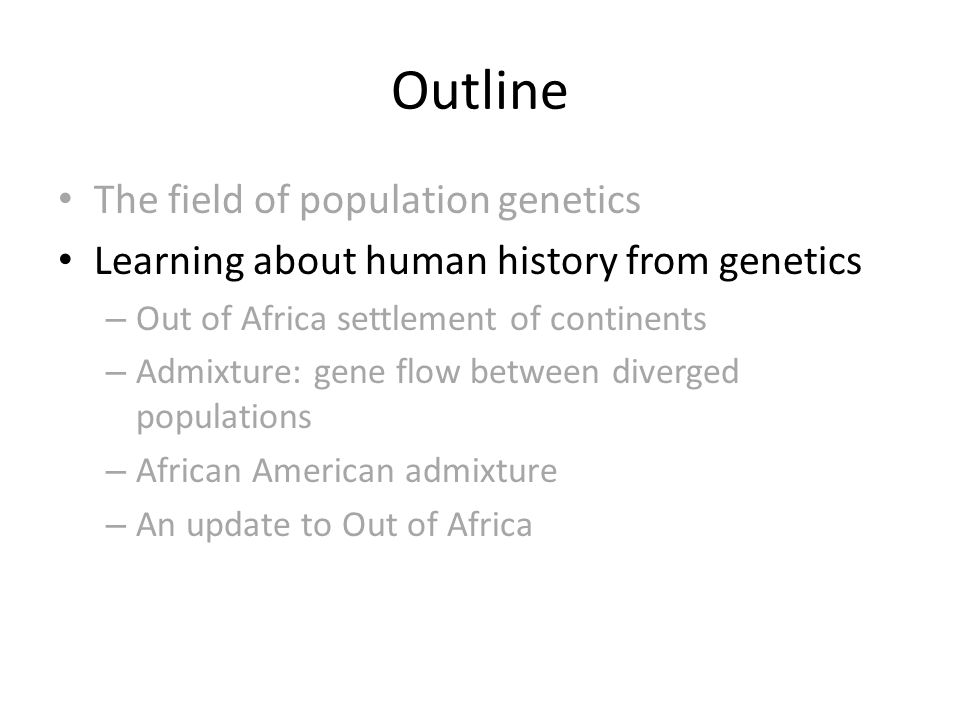Click the dash before 'Out of Africa settlement'
Screen dimensions: 960x720
(x=116, y=320)
